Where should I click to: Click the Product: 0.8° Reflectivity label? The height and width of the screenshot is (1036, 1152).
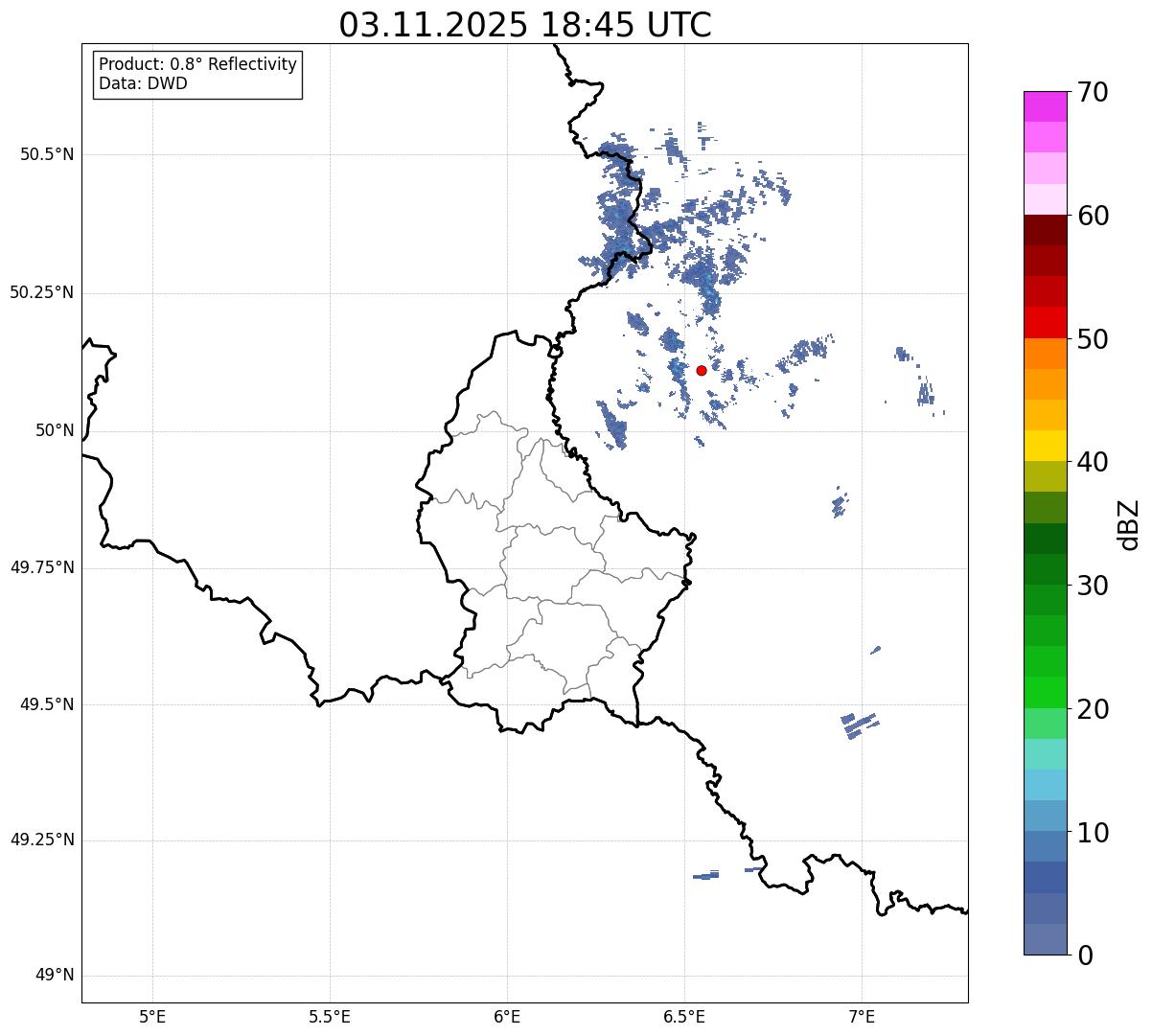pos(198,64)
